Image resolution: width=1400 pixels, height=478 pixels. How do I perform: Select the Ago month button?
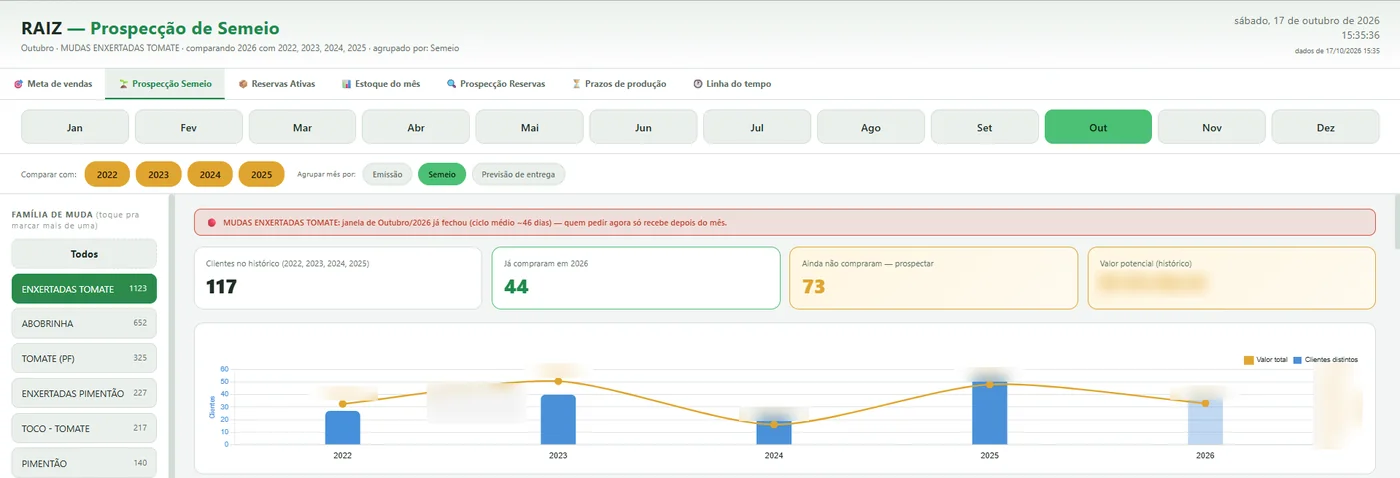coord(871,127)
